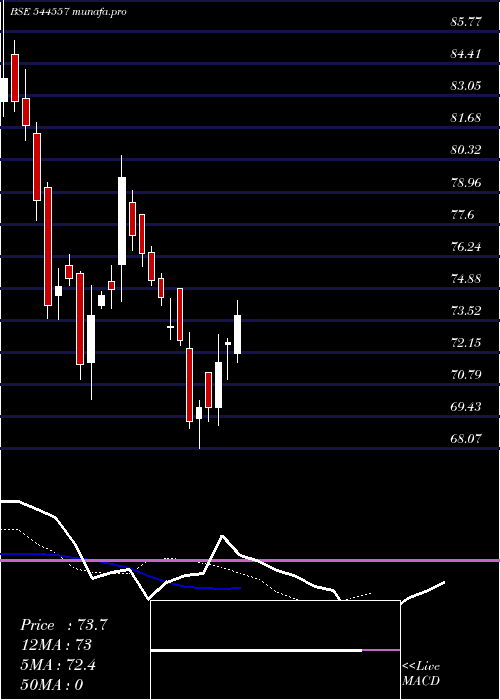Click the 72.15 price axis label

pos(466,343)
